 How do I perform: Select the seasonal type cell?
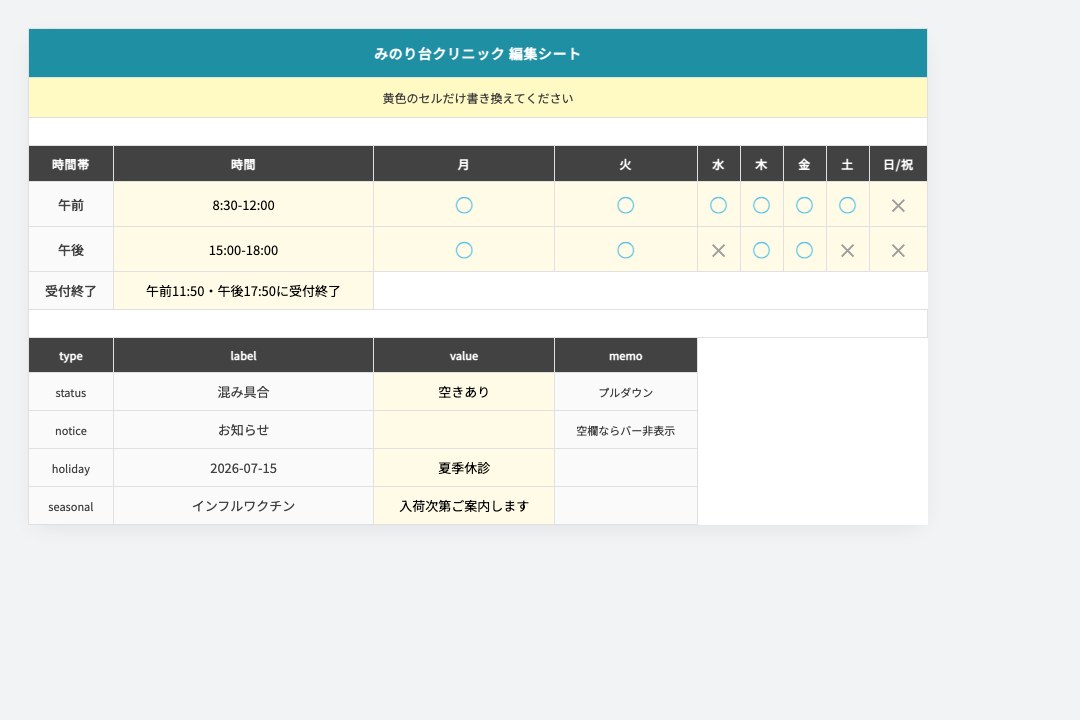click(71, 506)
